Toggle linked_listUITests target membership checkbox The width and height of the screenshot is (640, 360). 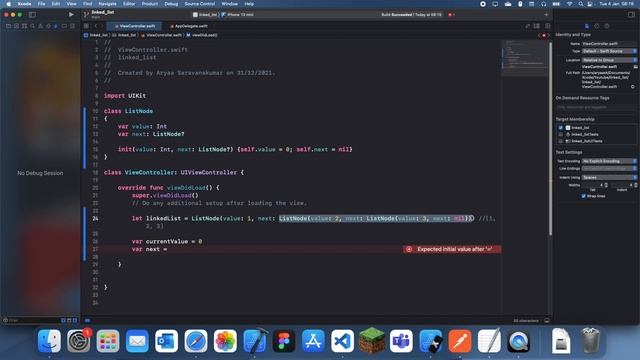tap(560, 141)
